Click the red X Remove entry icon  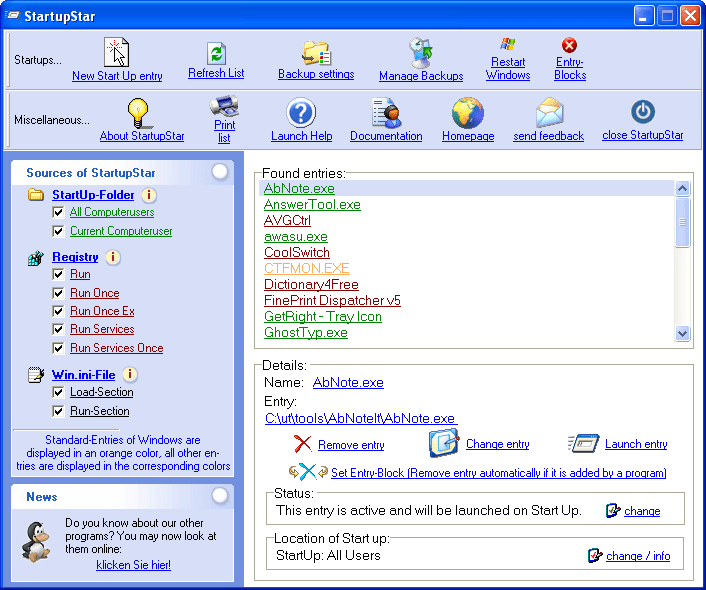(303, 444)
